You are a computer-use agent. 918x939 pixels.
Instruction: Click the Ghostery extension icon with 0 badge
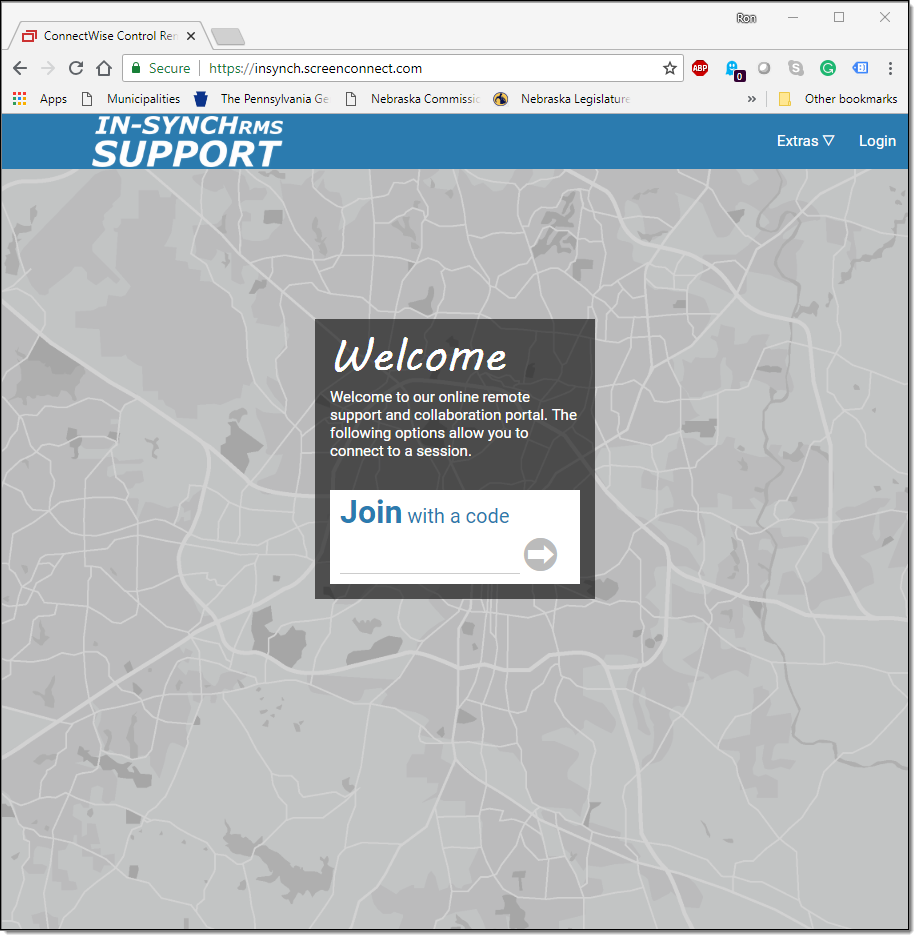[x=734, y=69]
